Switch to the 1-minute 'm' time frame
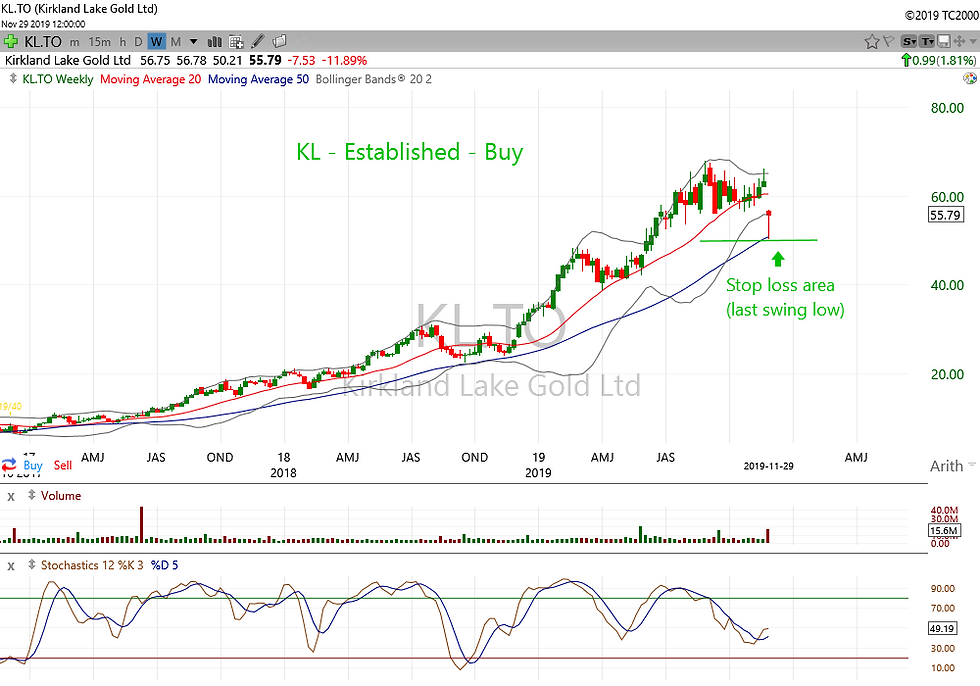 [74, 42]
